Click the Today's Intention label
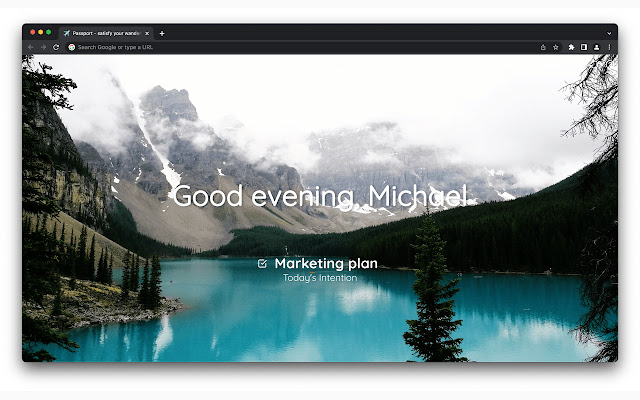 click(x=320, y=278)
